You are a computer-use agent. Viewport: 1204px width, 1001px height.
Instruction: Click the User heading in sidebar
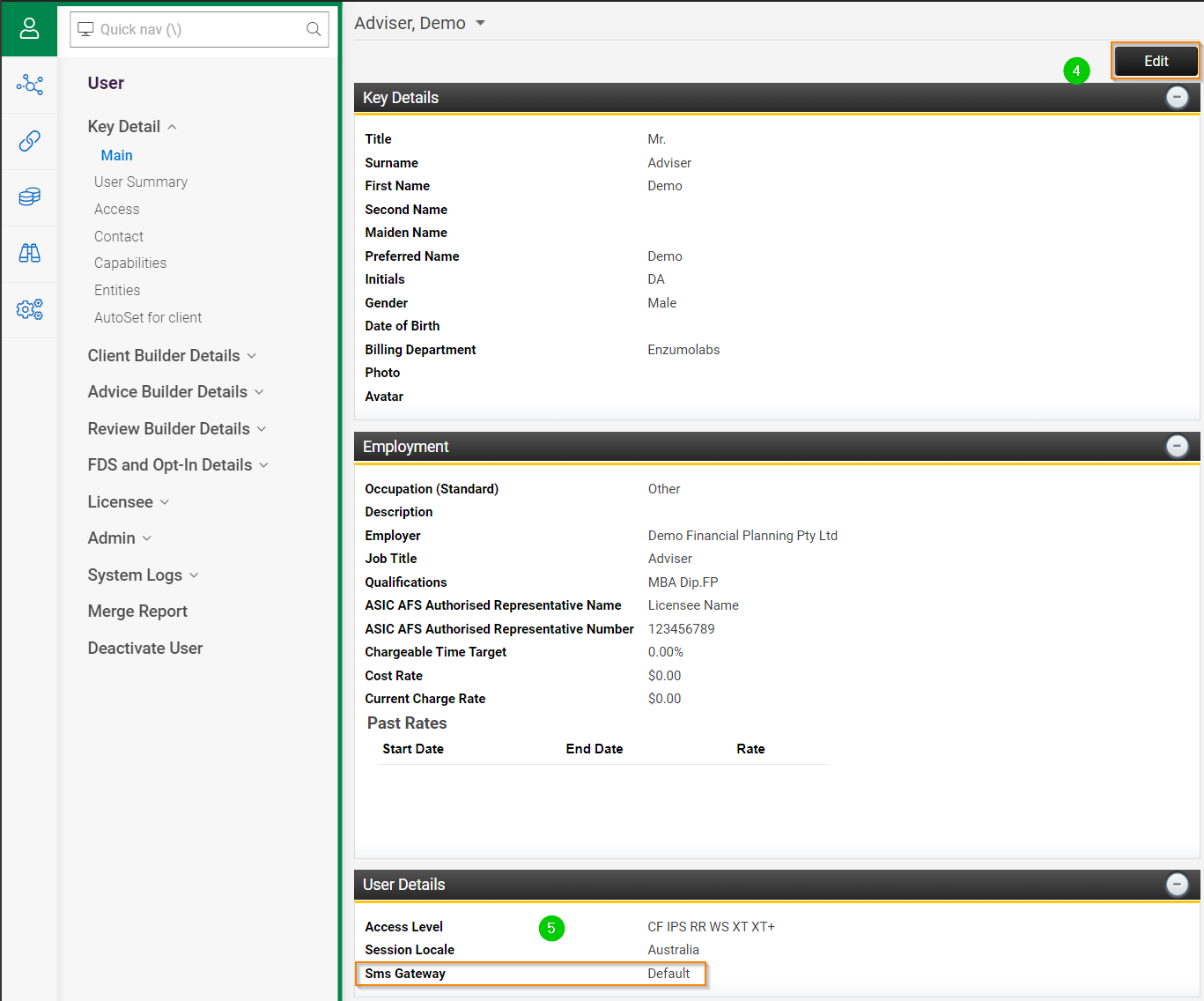point(106,83)
